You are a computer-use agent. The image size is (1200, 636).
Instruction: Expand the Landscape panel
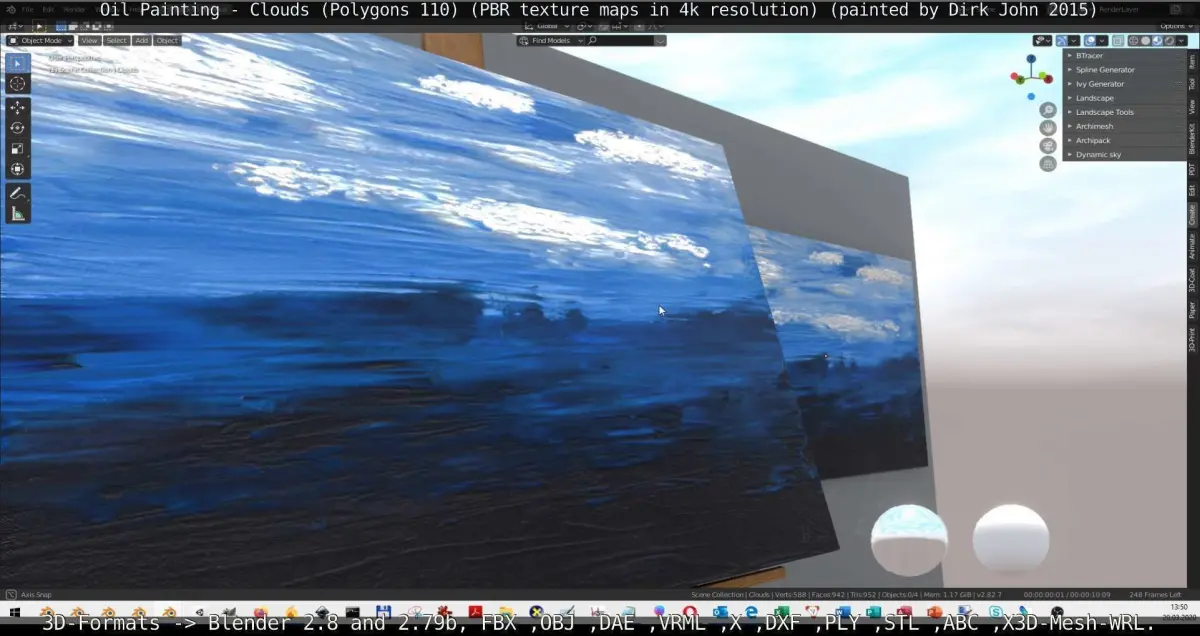1124,98
